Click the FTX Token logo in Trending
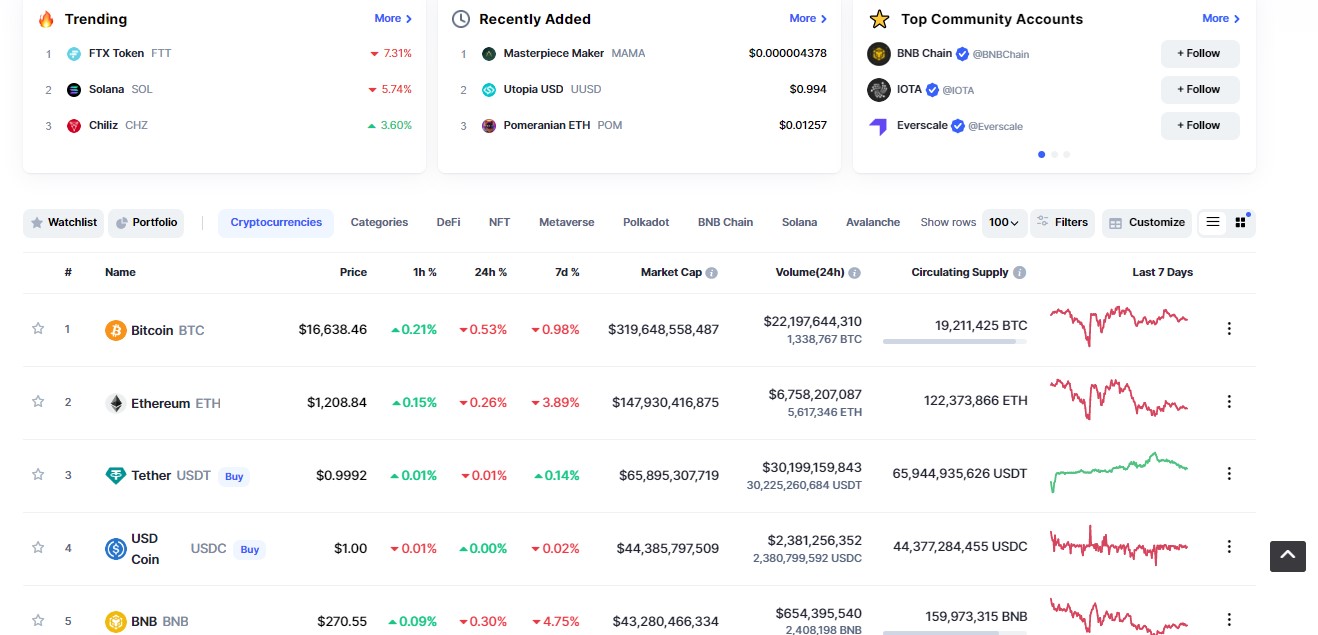 [74, 53]
